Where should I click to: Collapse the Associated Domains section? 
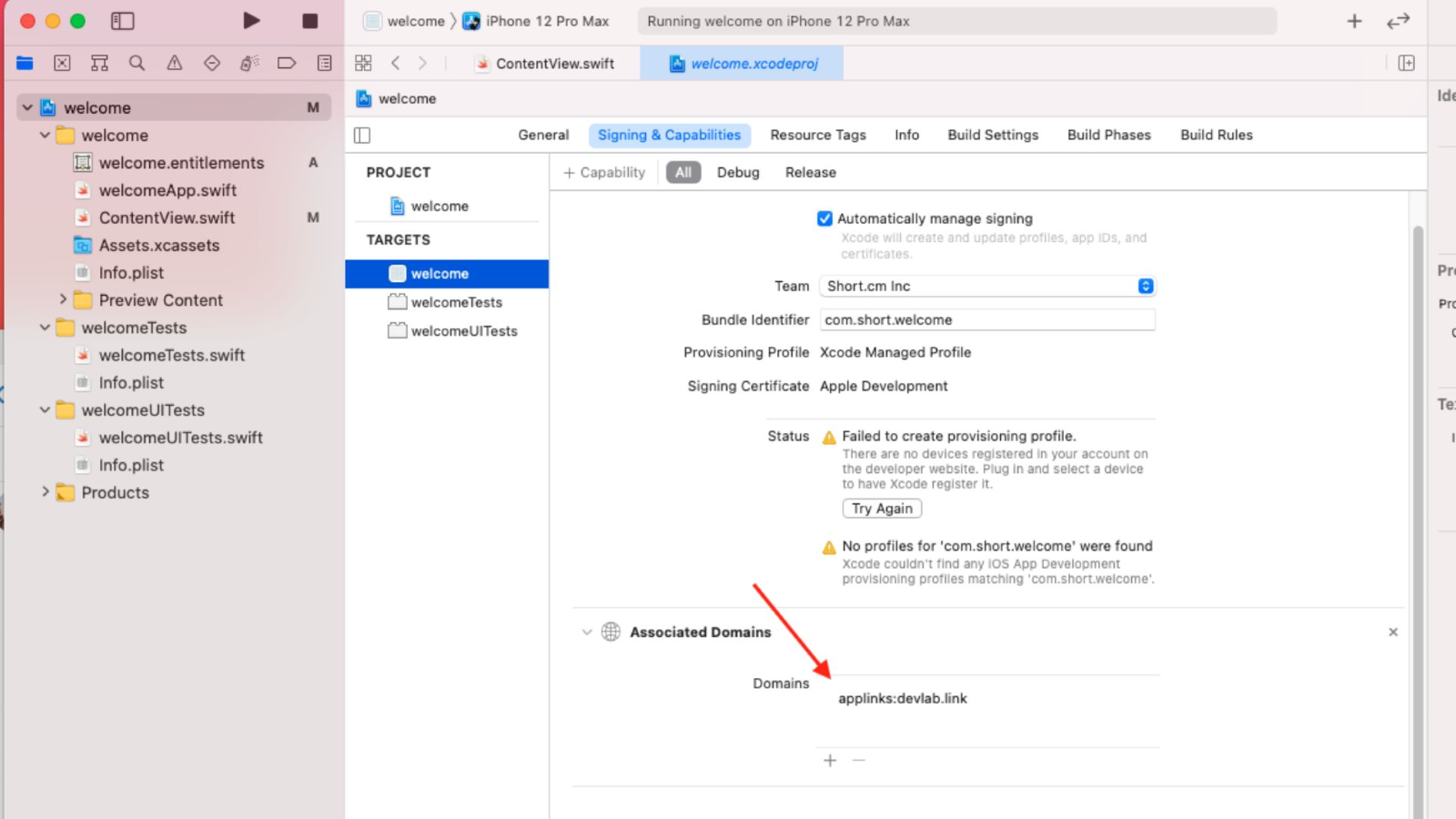pos(587,632)
